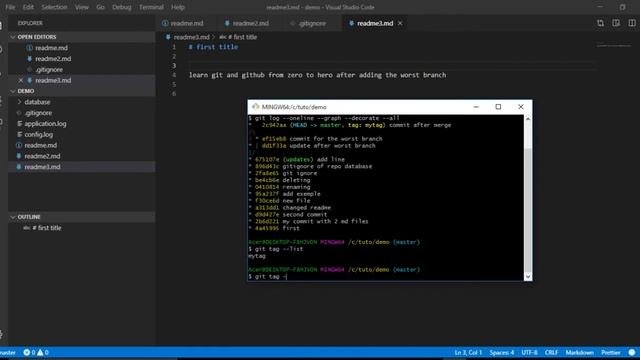Select '# first title' in Outline
Image resolution: width=640 pixels, height=360 pixels.
(x=82, y=228)
